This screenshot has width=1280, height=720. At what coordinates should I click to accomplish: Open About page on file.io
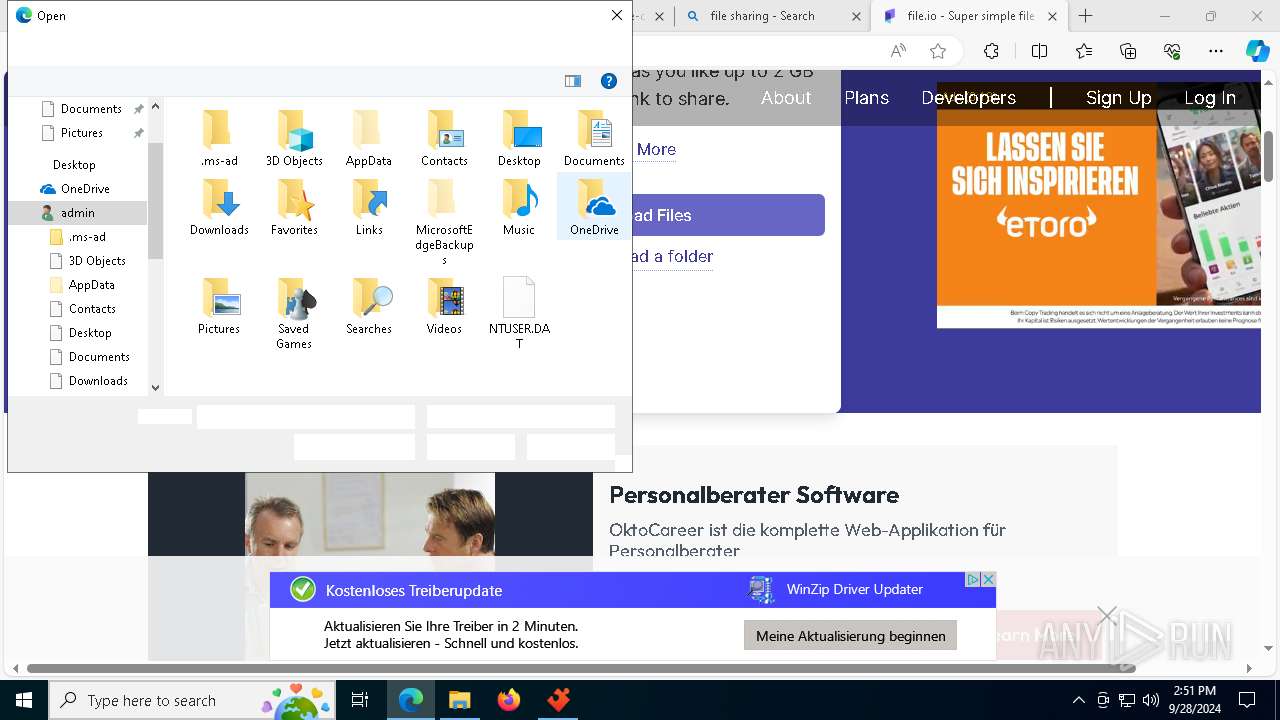tap(786, 97)
